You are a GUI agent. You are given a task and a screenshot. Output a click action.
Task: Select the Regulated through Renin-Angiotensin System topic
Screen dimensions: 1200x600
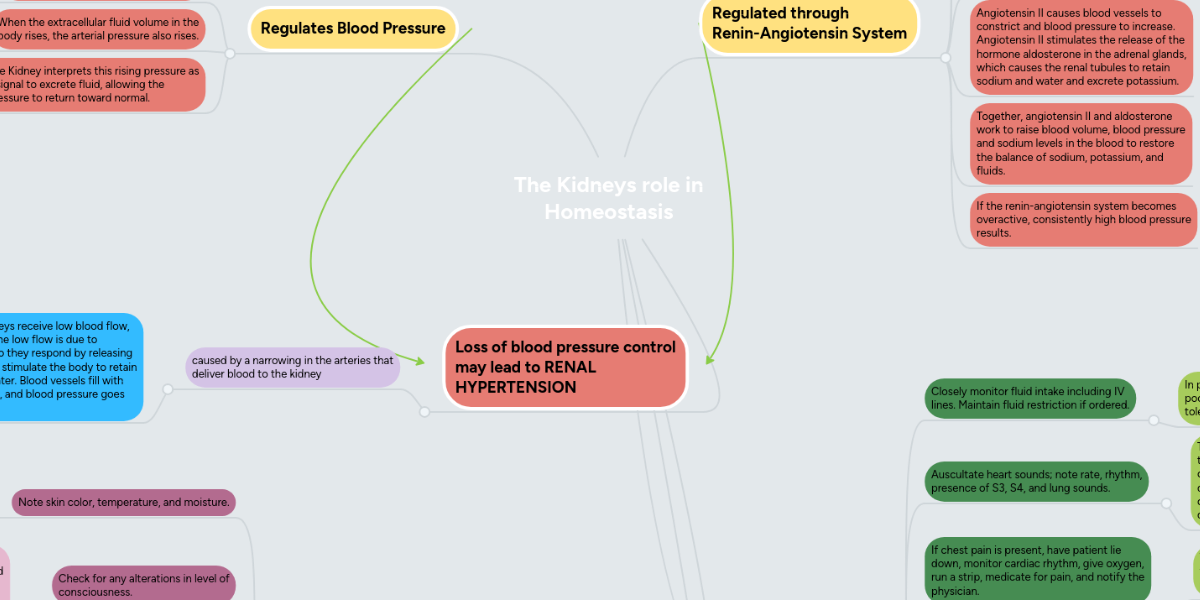pos(810,22)
